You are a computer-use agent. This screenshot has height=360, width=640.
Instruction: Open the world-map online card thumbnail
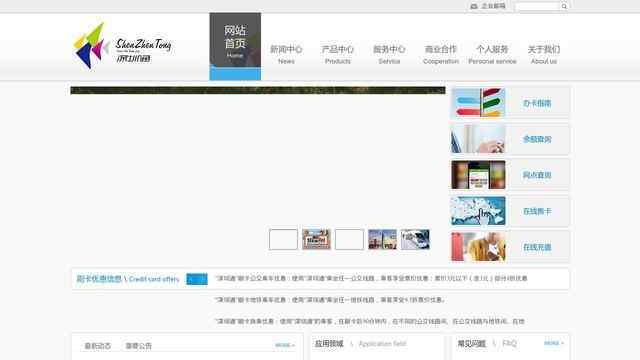(478, 211)
